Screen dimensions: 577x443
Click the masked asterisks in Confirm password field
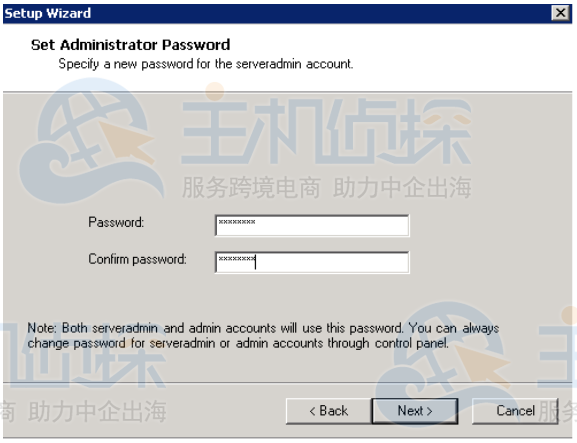(237, 259)
